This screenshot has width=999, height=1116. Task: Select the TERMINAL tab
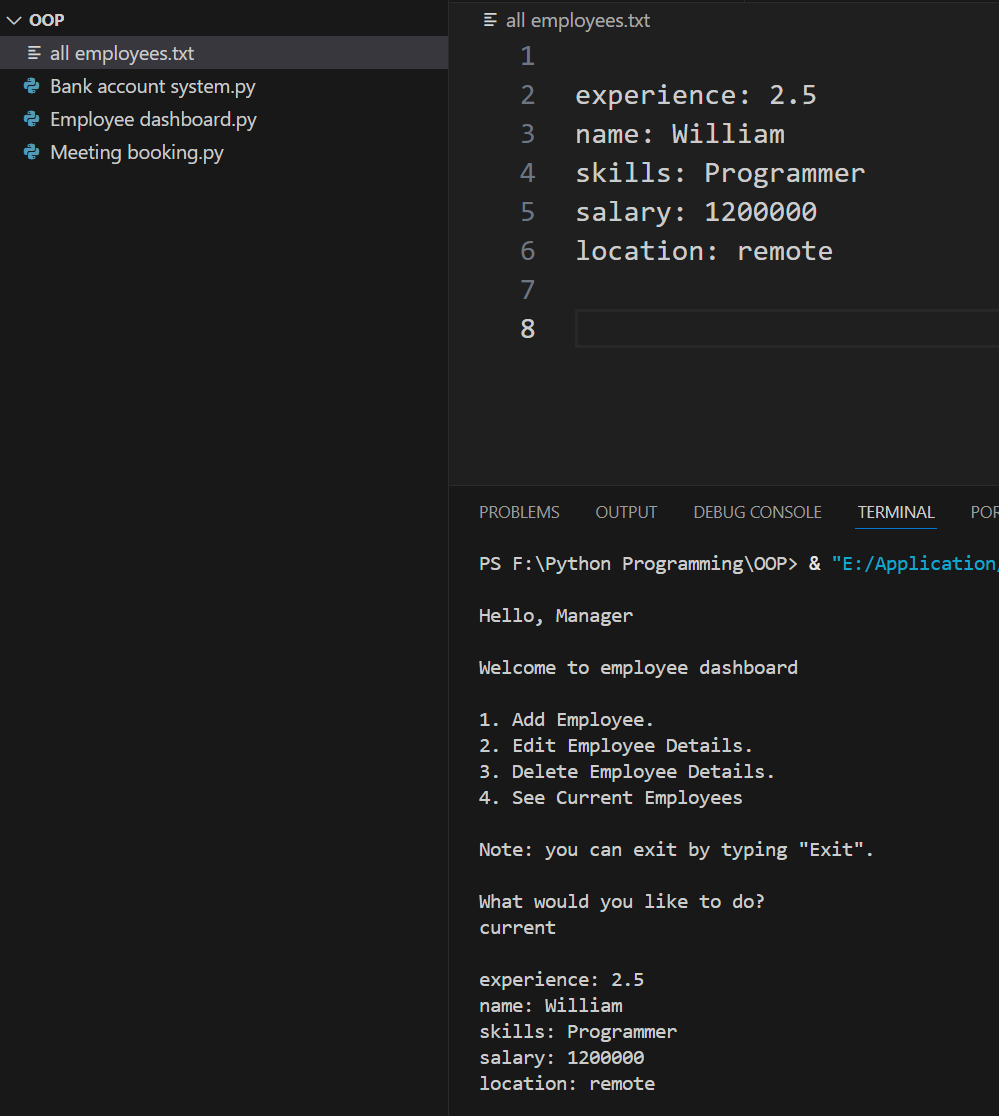click(895, 512)
